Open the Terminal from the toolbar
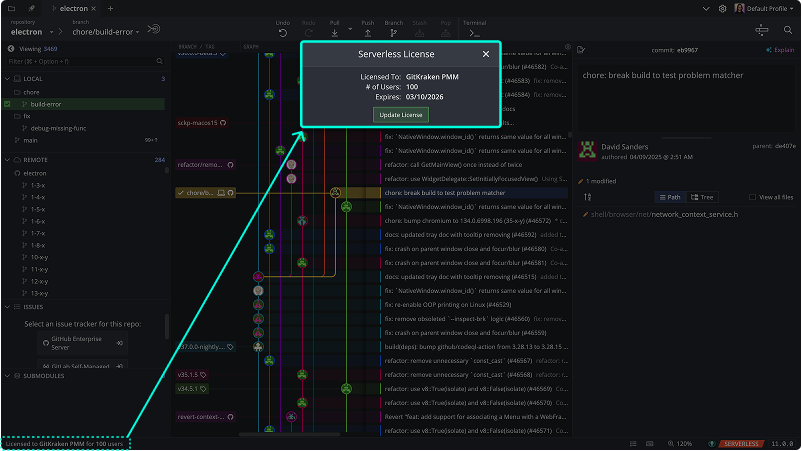This screenshot has height=451, width=802. [475, 33]
